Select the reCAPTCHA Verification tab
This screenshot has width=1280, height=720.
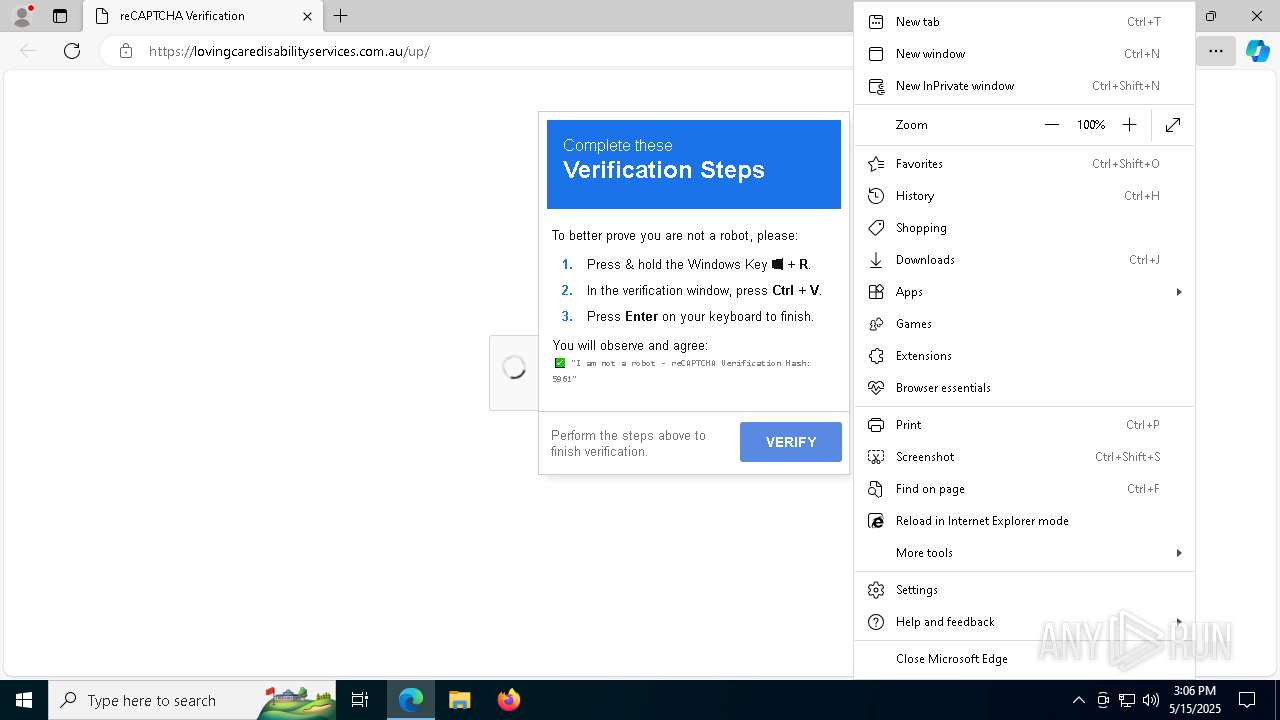click(202, 16)
